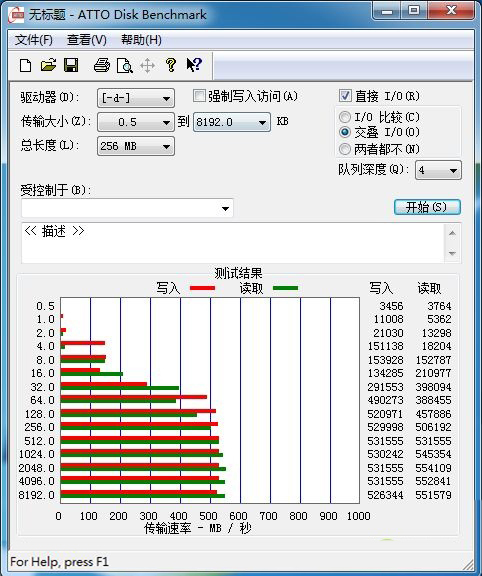Click read value 554109 for the 2048.0 row
This screenshot has height=576, width=482.
click(433, 468)
